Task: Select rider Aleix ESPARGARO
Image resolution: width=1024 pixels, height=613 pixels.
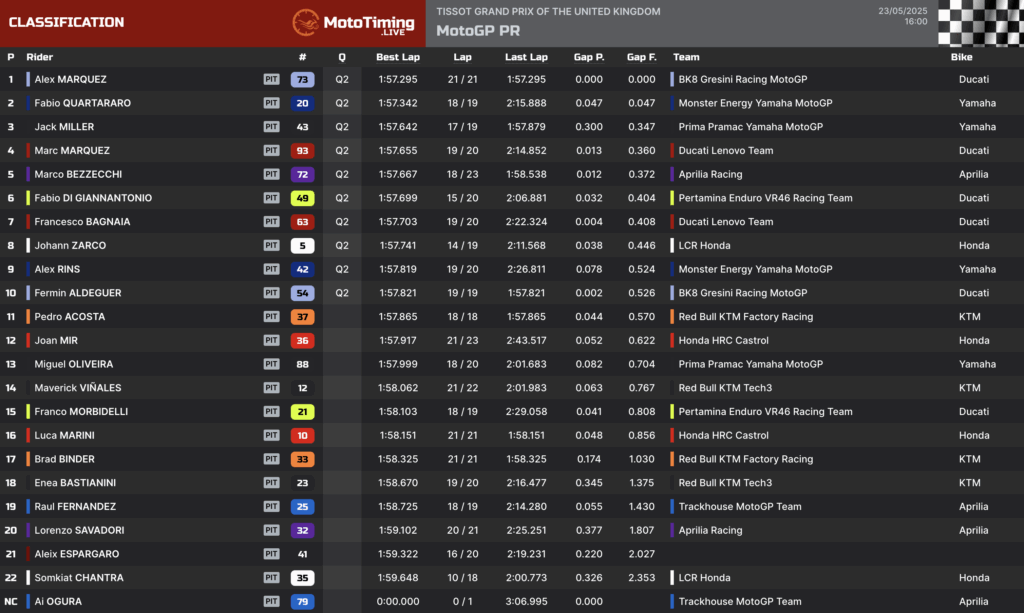Action: (76, 554)
